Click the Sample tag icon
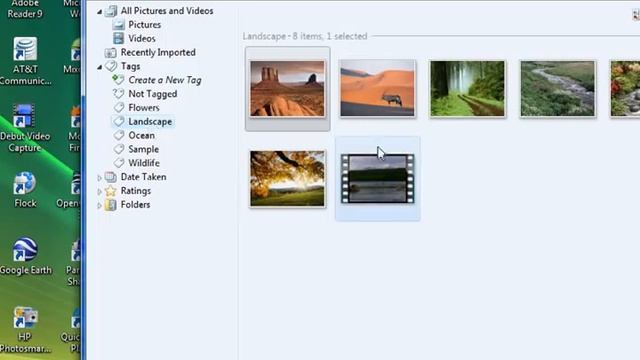The height and width of the screenshot is (360, 640). pos(119,149)
